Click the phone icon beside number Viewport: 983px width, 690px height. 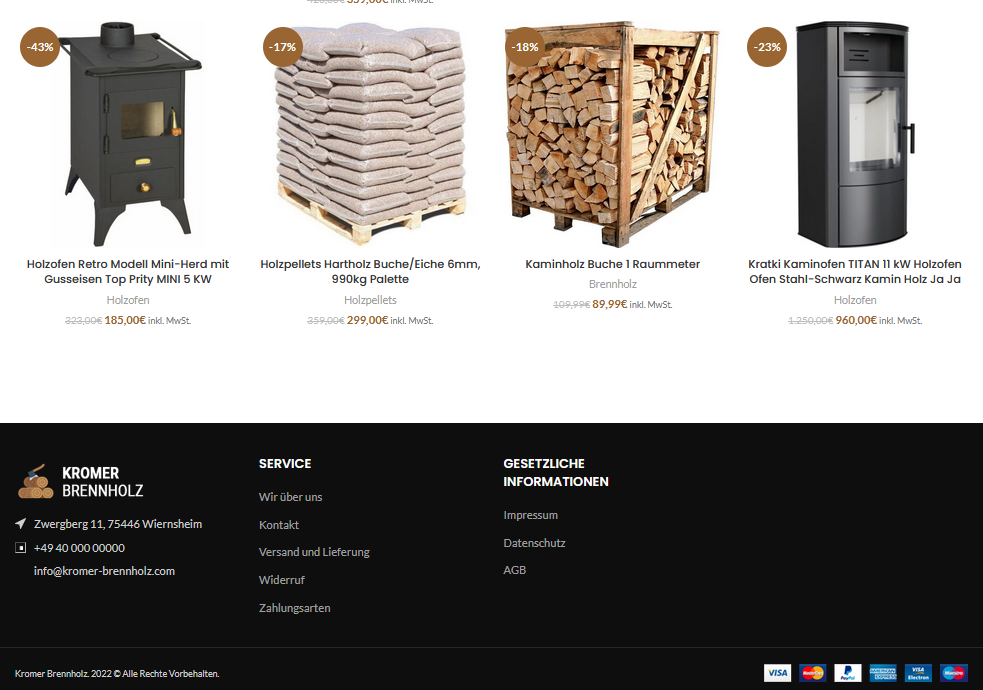(x=21, y=548)
